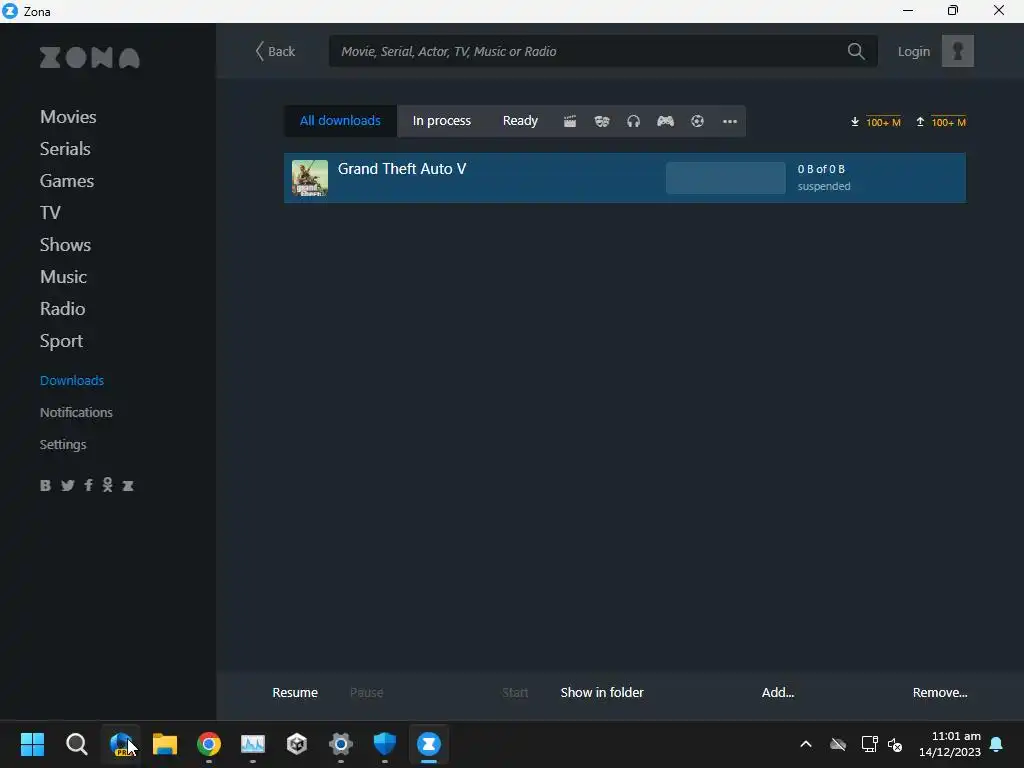
Task: Open the Zona social link icon
Action: [x=128, y=485]
